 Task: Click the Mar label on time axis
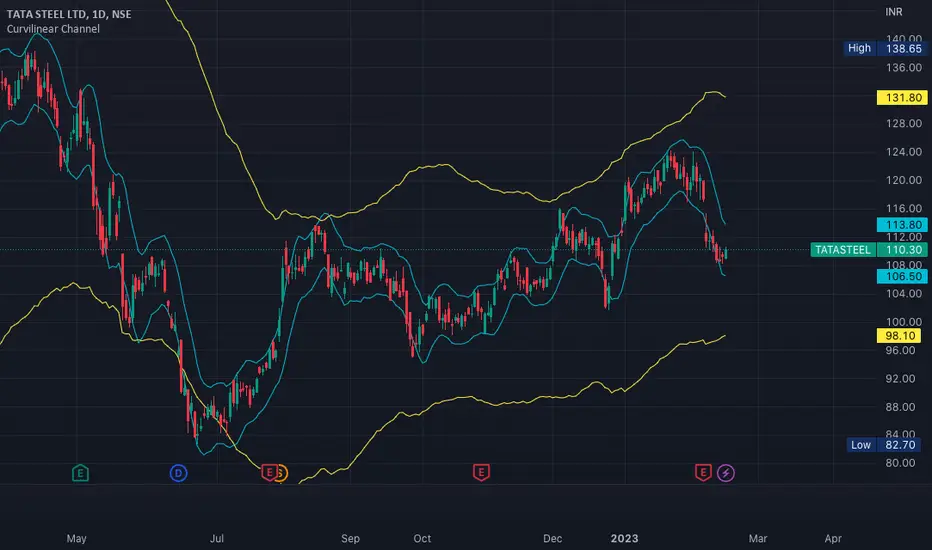tap(758, 539)
